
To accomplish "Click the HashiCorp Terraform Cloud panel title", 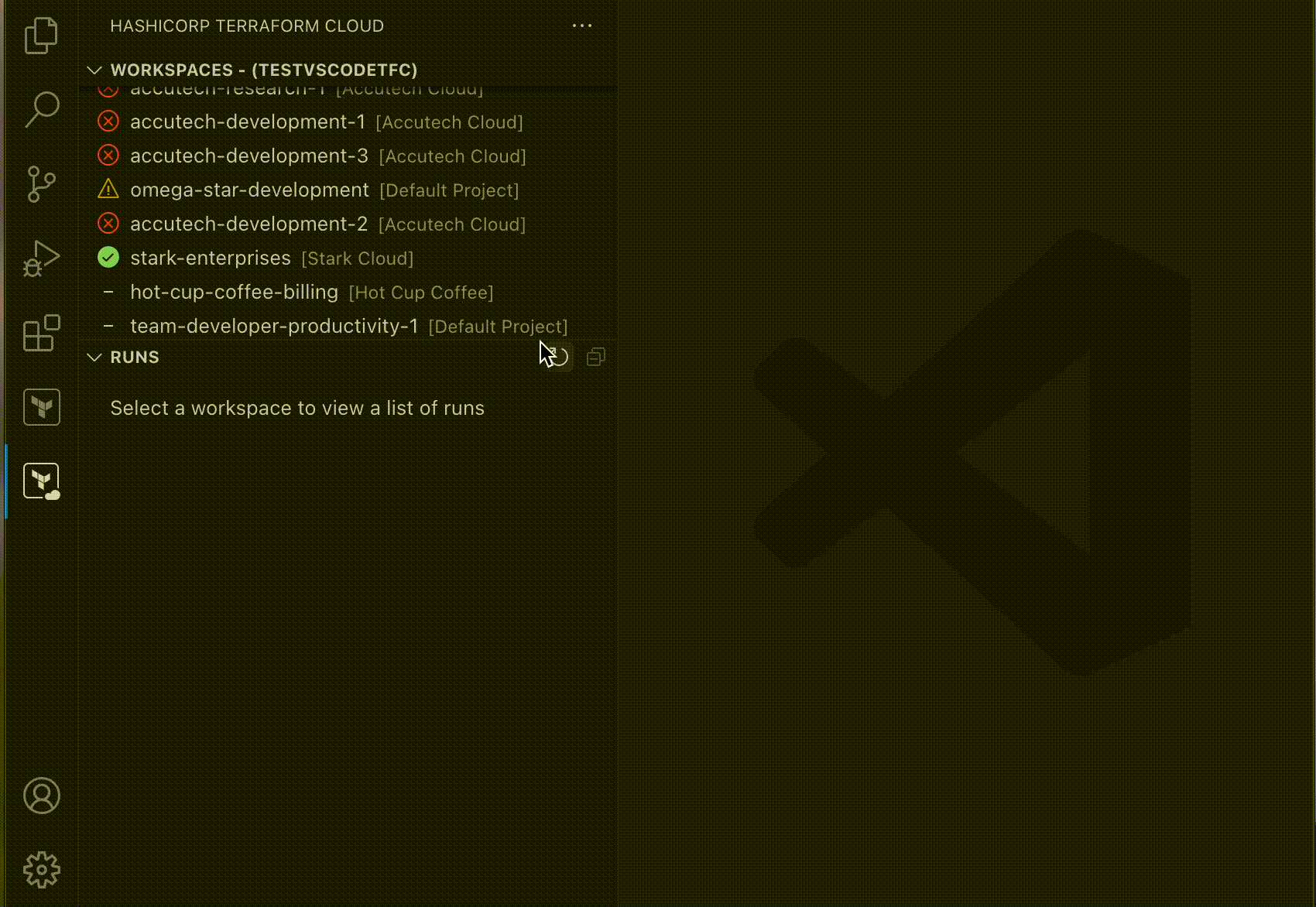I will (x=247, y=26).
